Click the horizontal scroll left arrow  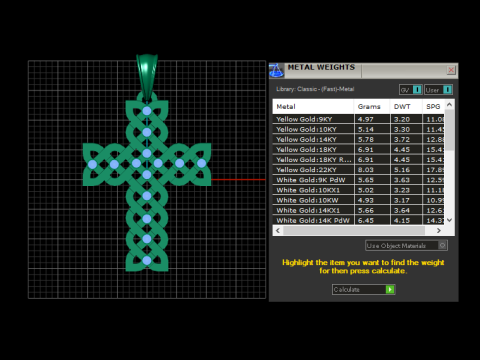click(x=278, y=230)
